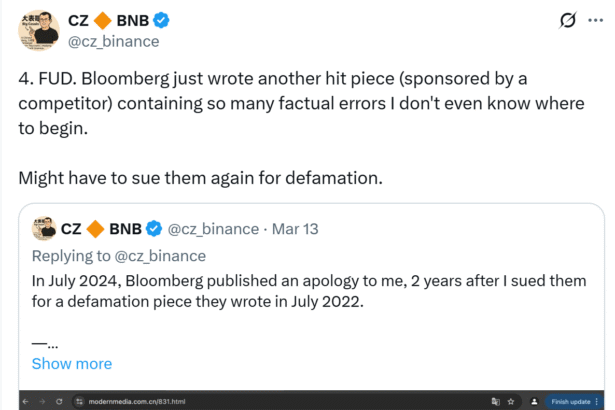
Task: Click the Grok icon on the tweet
Action: [568, 19]
